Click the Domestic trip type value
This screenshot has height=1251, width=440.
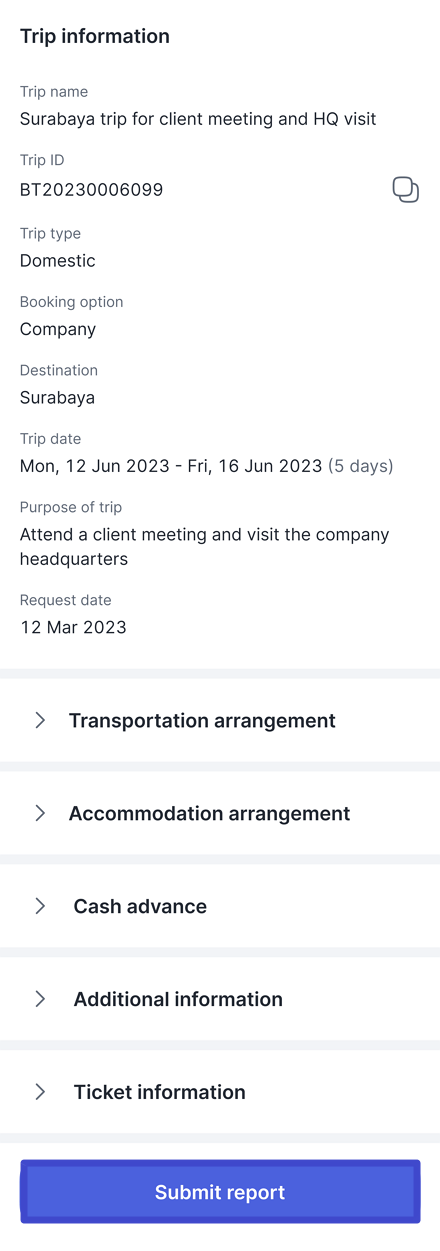tap(58, 261)
